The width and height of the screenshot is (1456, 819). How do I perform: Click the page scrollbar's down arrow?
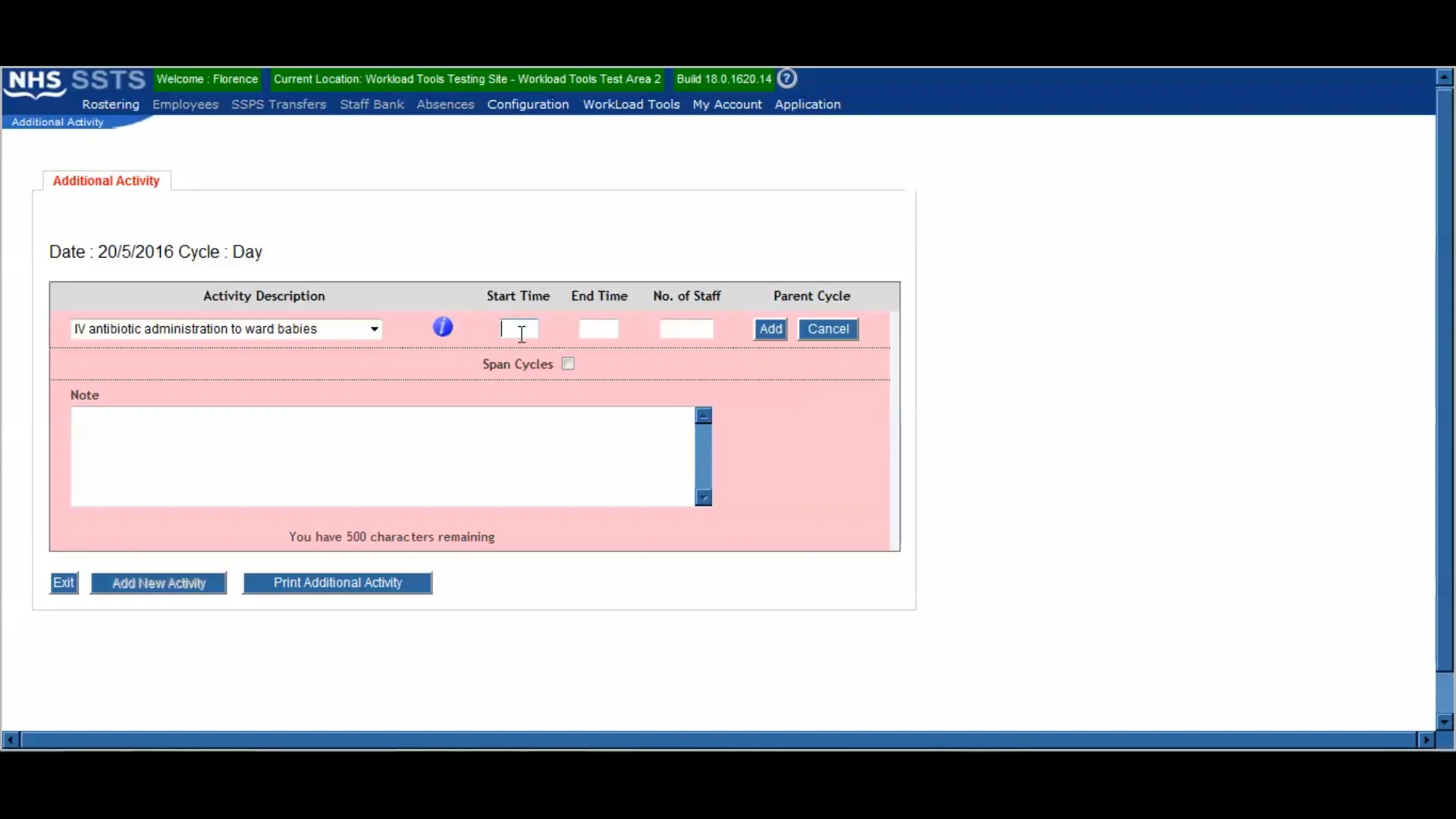pos(1444,722)
